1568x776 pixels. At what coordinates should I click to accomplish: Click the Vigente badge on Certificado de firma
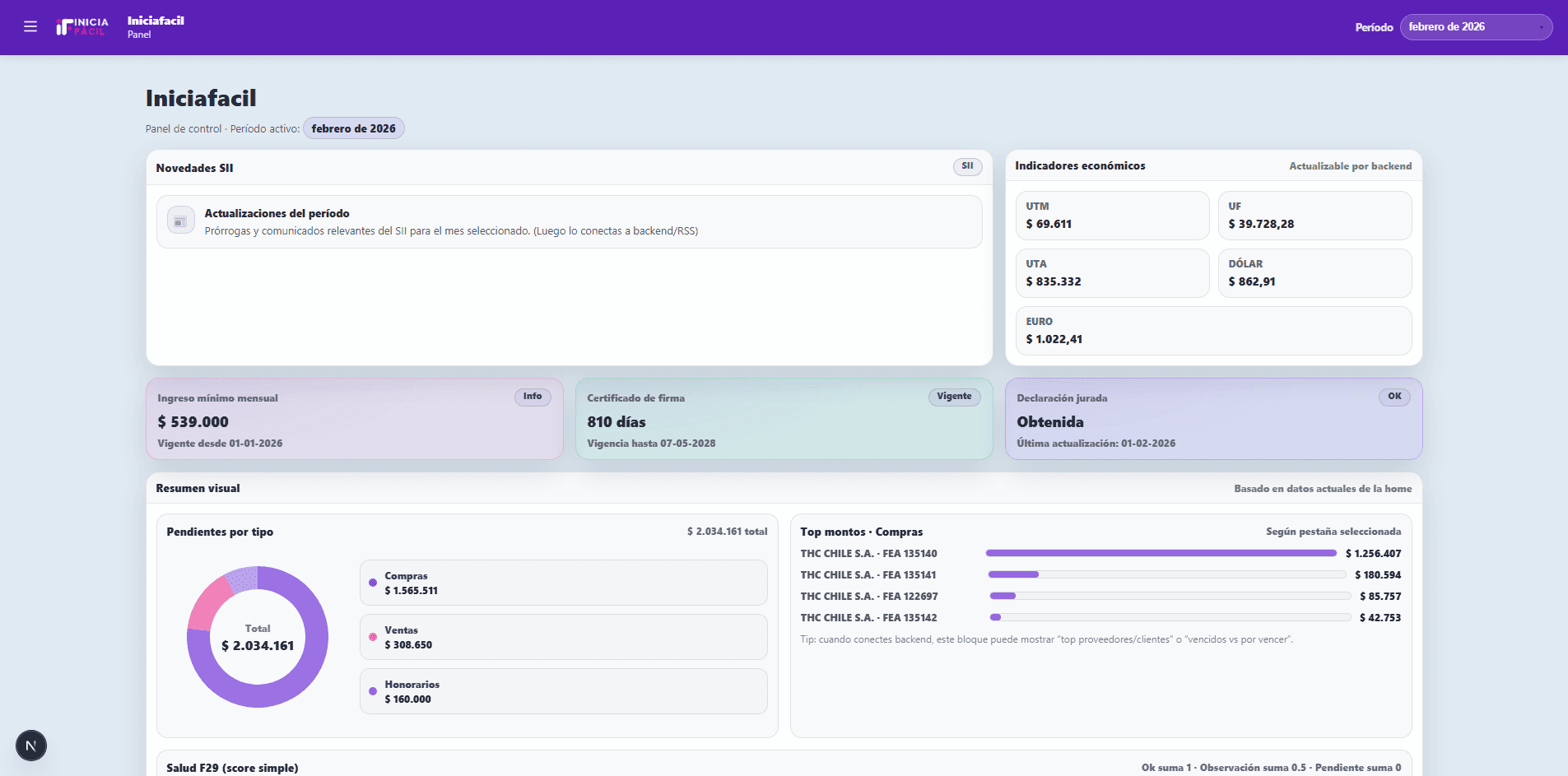954,397
